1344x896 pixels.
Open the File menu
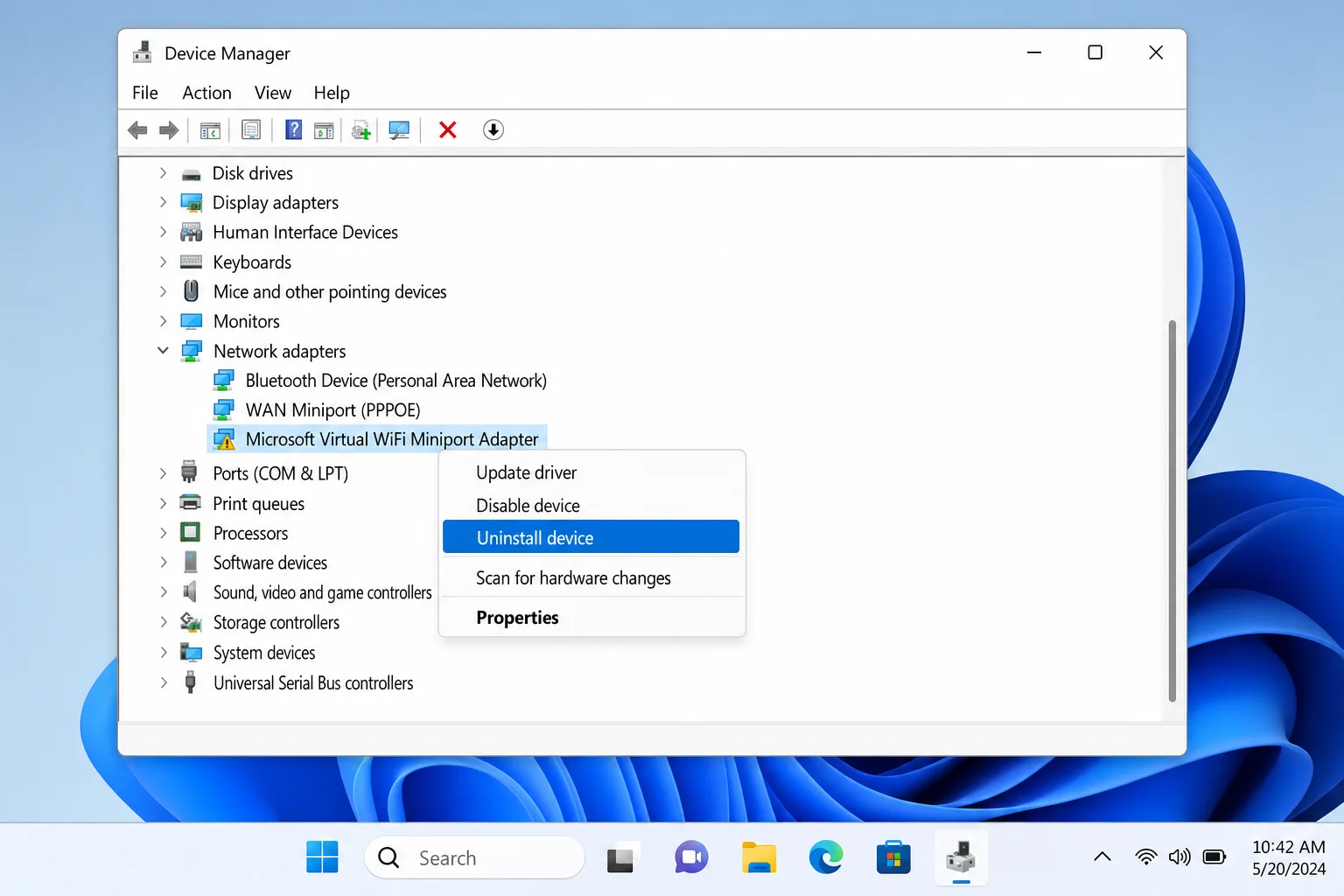[x=145, y=93]
